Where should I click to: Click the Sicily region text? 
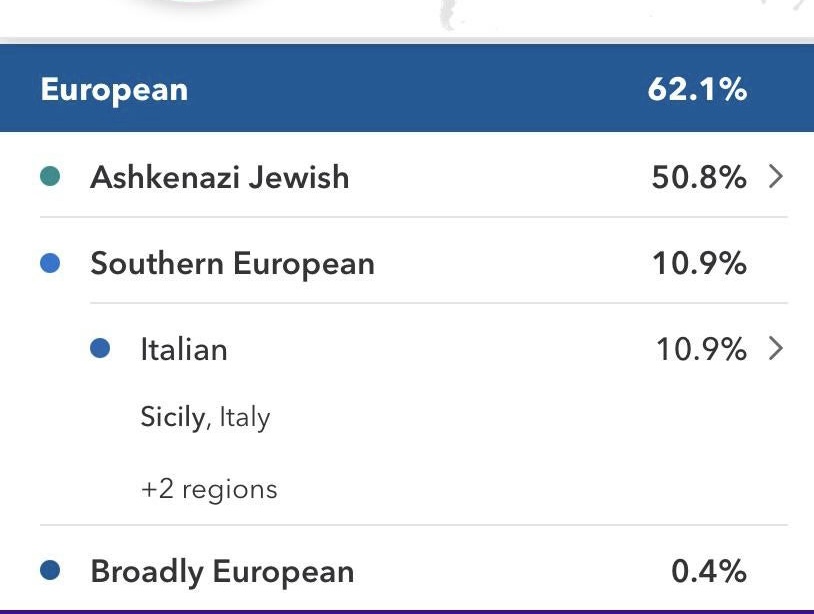[172, 416]
